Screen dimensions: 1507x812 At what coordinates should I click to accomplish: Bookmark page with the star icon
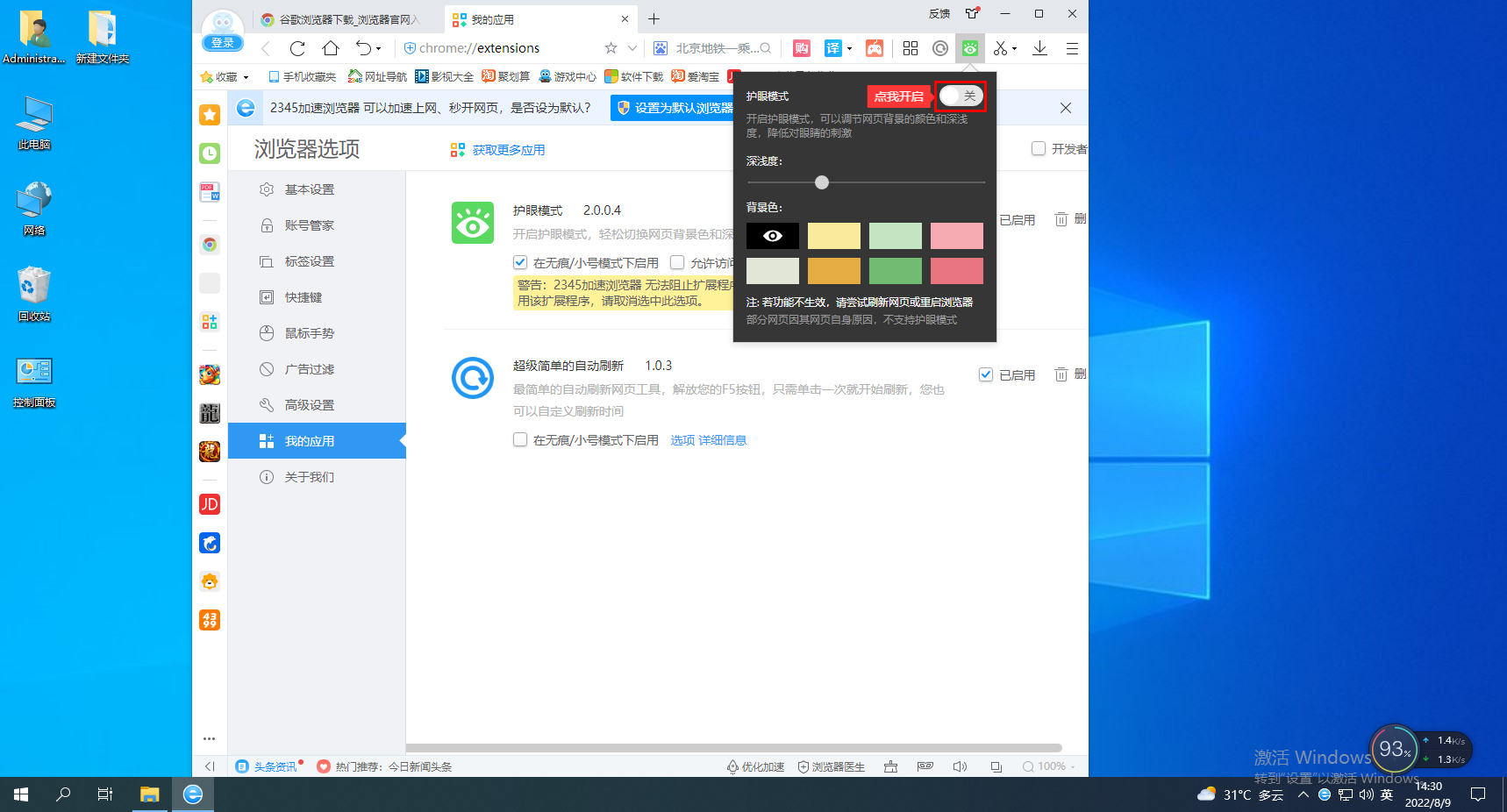click(x=611, y=48)
